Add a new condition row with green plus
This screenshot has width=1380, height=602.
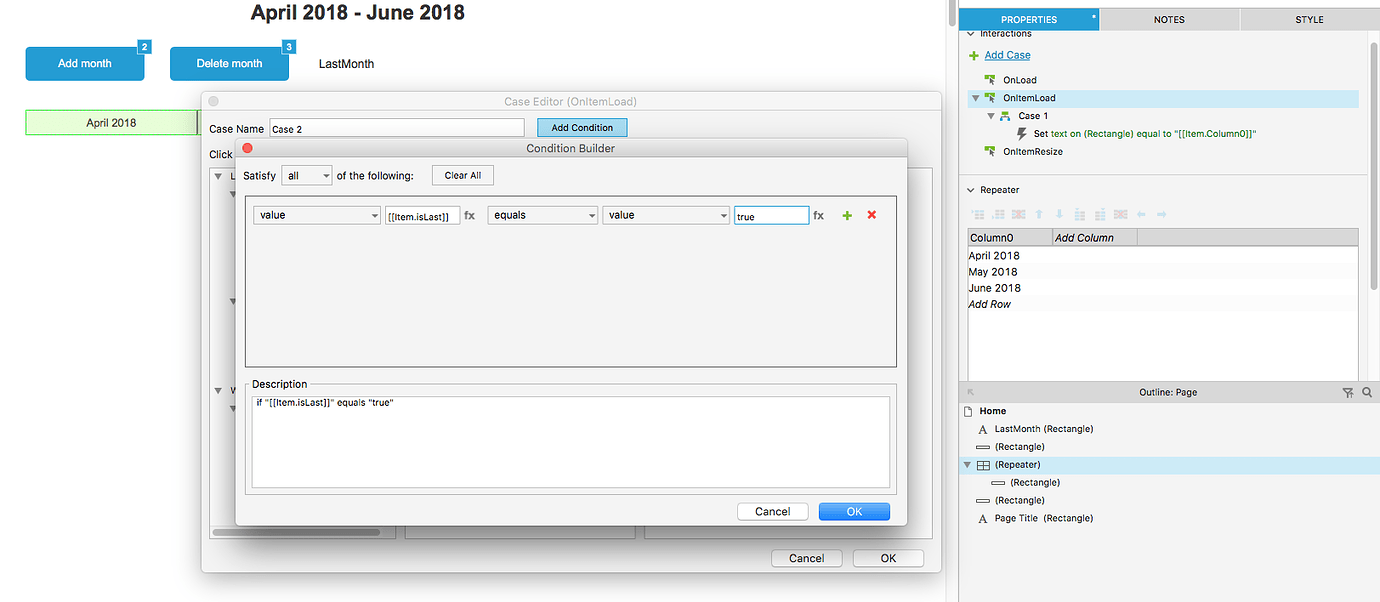(x=847, y=215)
